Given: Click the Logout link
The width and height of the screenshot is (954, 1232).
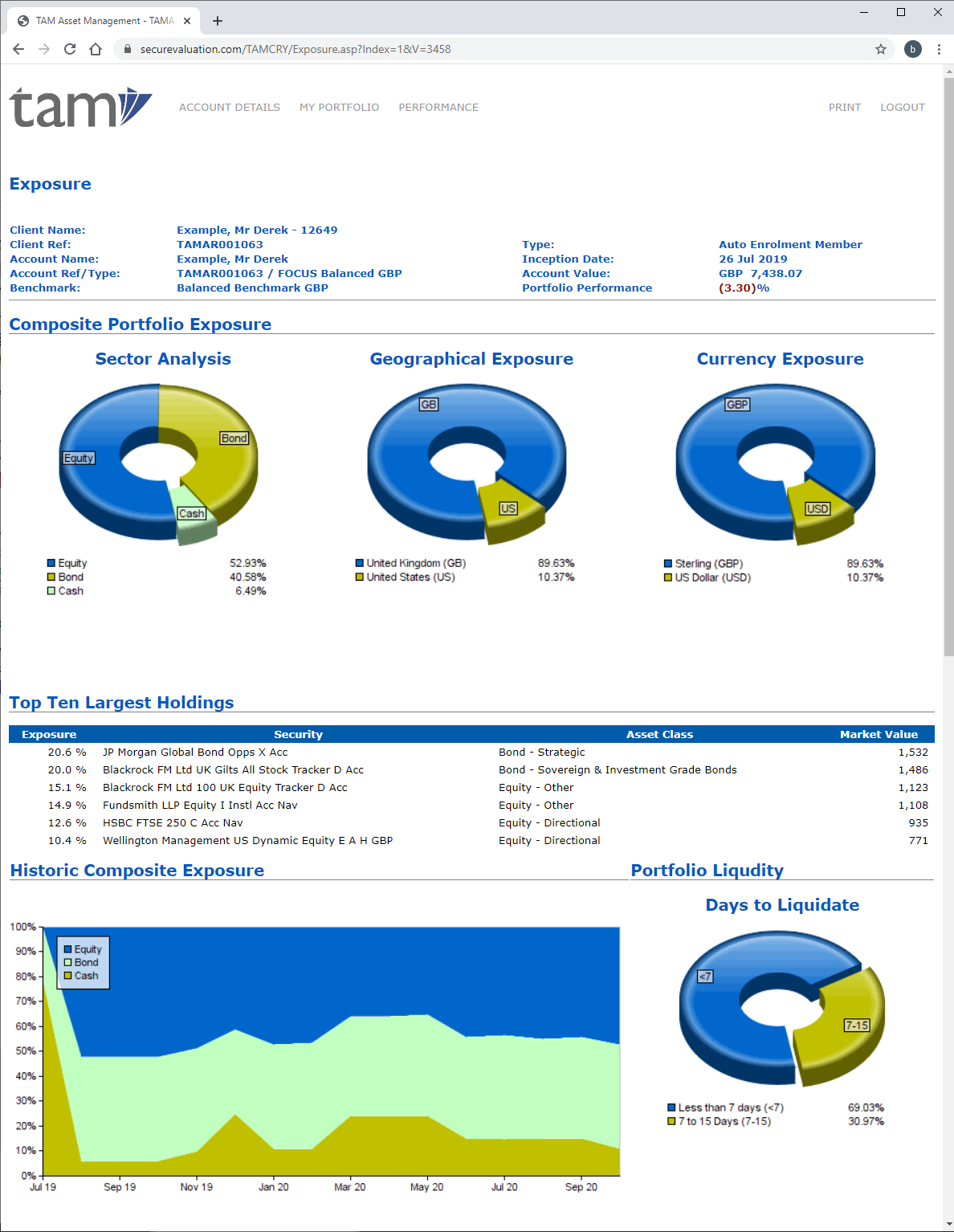Looking at the screenshot, I should coord(903,107).
